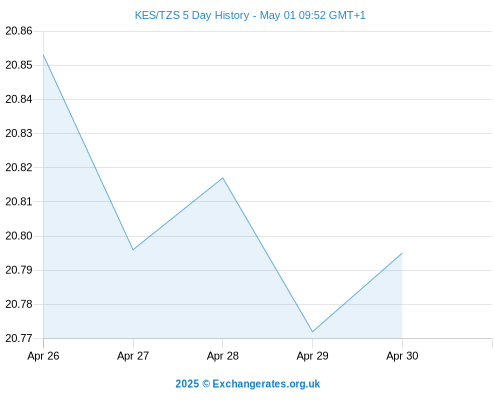Viewport: 495px width, 400px height.
Task: Click the Apr 28 x-axis label
Action: 223,356
